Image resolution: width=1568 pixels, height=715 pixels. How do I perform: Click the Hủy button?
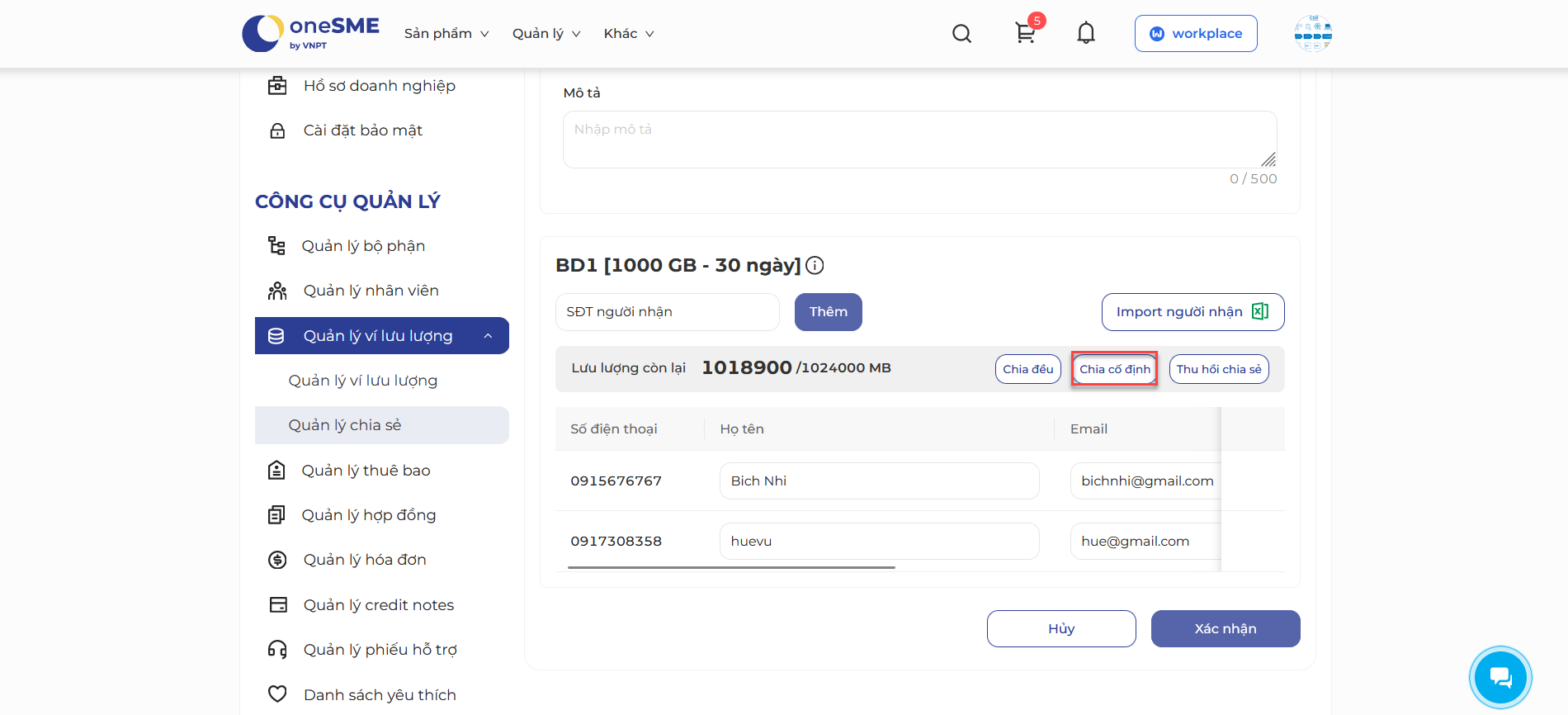1061,629
